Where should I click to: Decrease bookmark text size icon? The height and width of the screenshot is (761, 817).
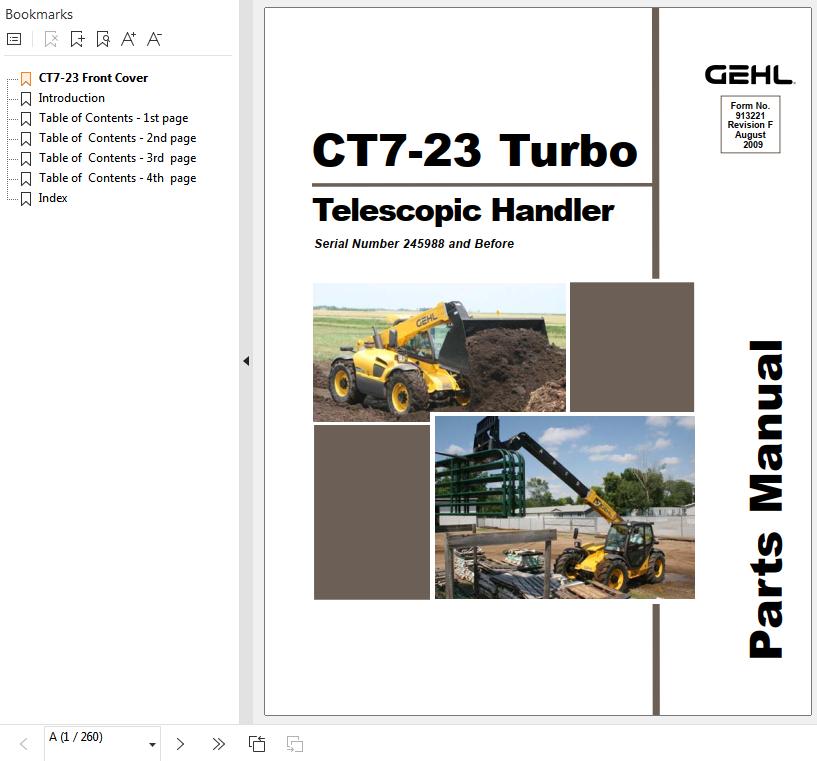154,39
